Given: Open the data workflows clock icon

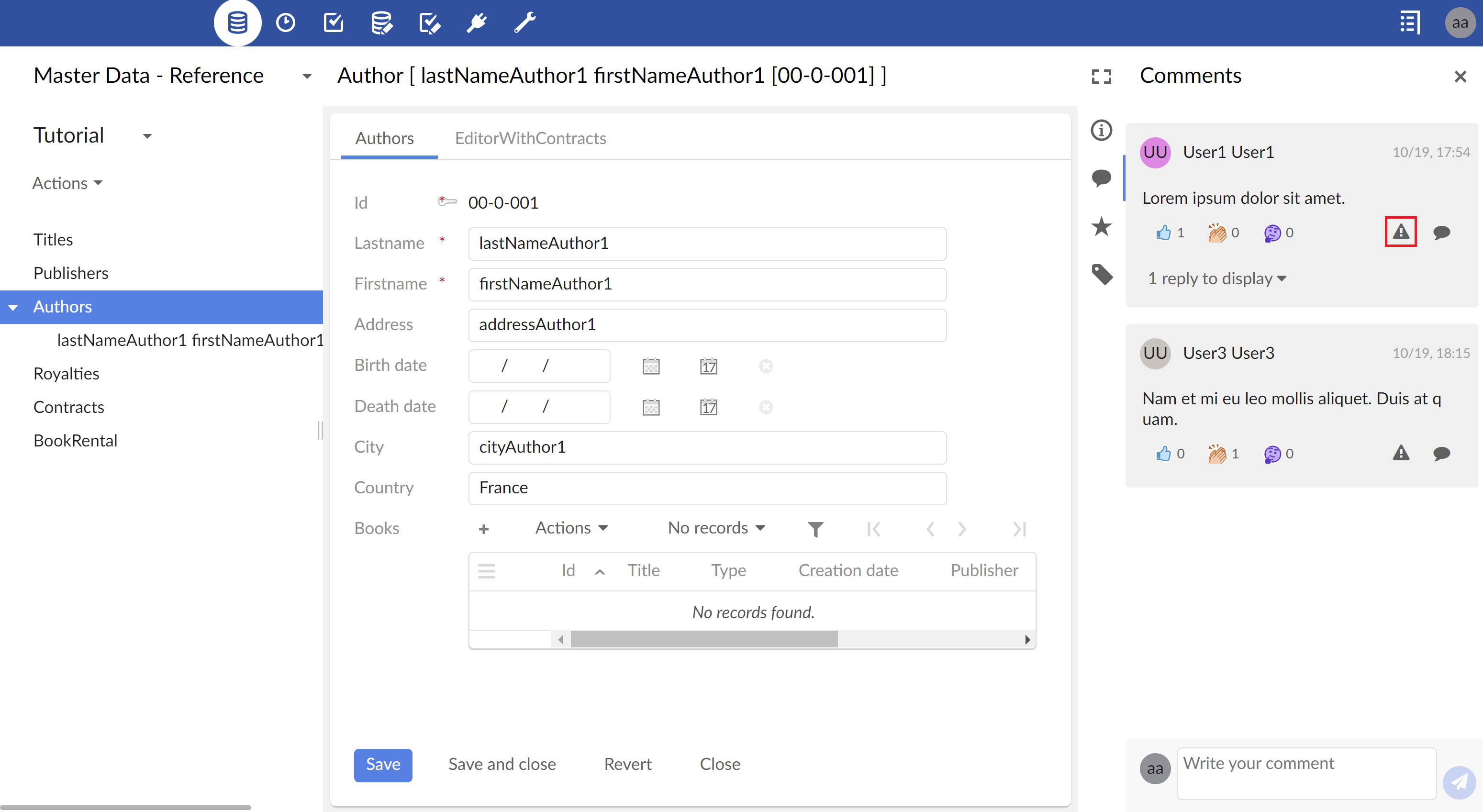Looking at the screenshot, I should click(286, 23).
